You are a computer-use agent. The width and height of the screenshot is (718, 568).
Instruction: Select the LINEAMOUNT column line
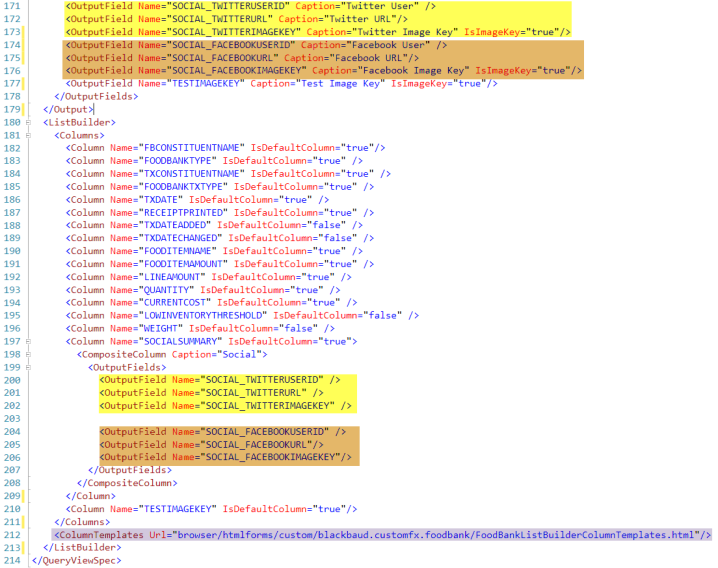coord(208,277)
